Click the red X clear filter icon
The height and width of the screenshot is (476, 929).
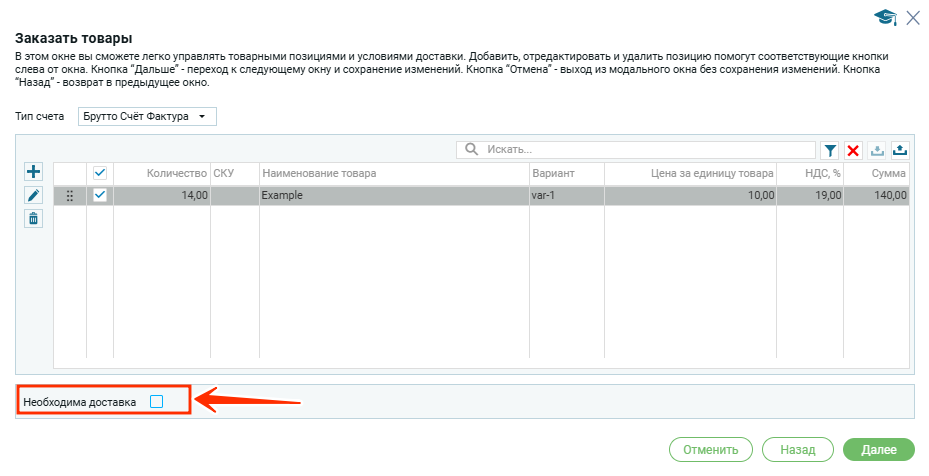(853, 150)
